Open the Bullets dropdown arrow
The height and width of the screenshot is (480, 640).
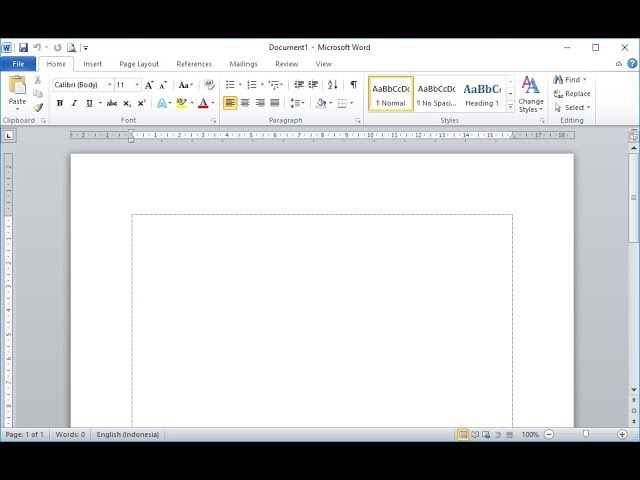coord(240,84)
